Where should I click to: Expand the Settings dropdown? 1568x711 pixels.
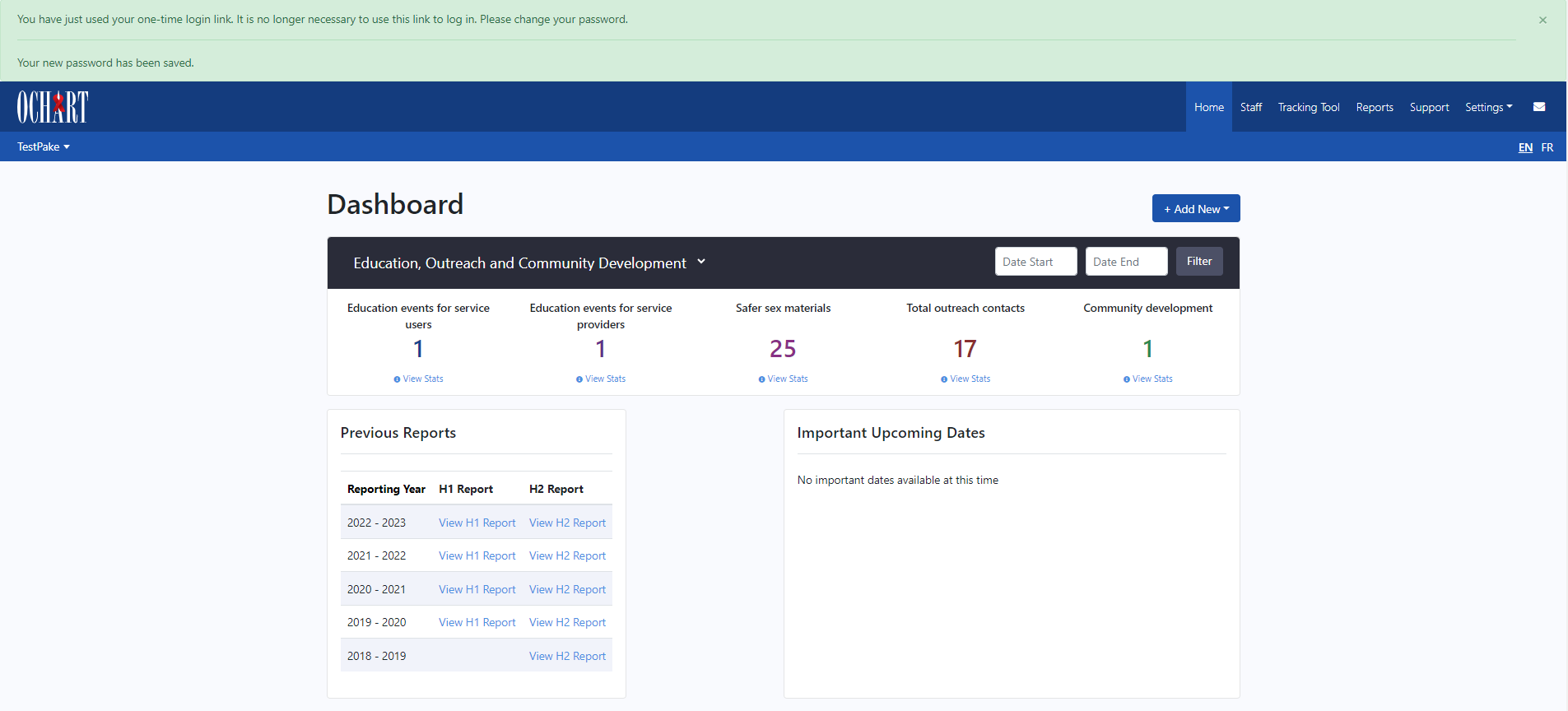[1488, 107]
